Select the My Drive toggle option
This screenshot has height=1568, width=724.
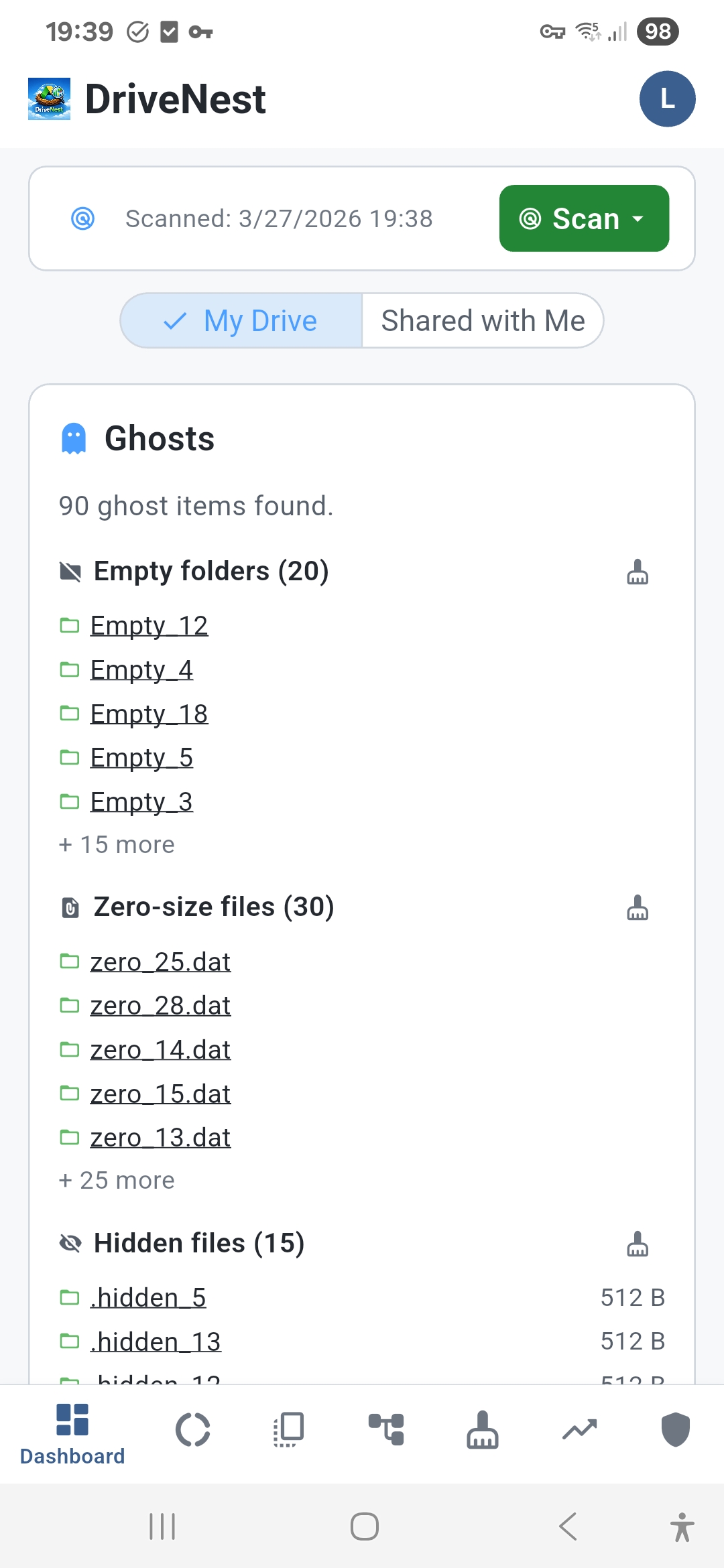click(x=241, y=321)
